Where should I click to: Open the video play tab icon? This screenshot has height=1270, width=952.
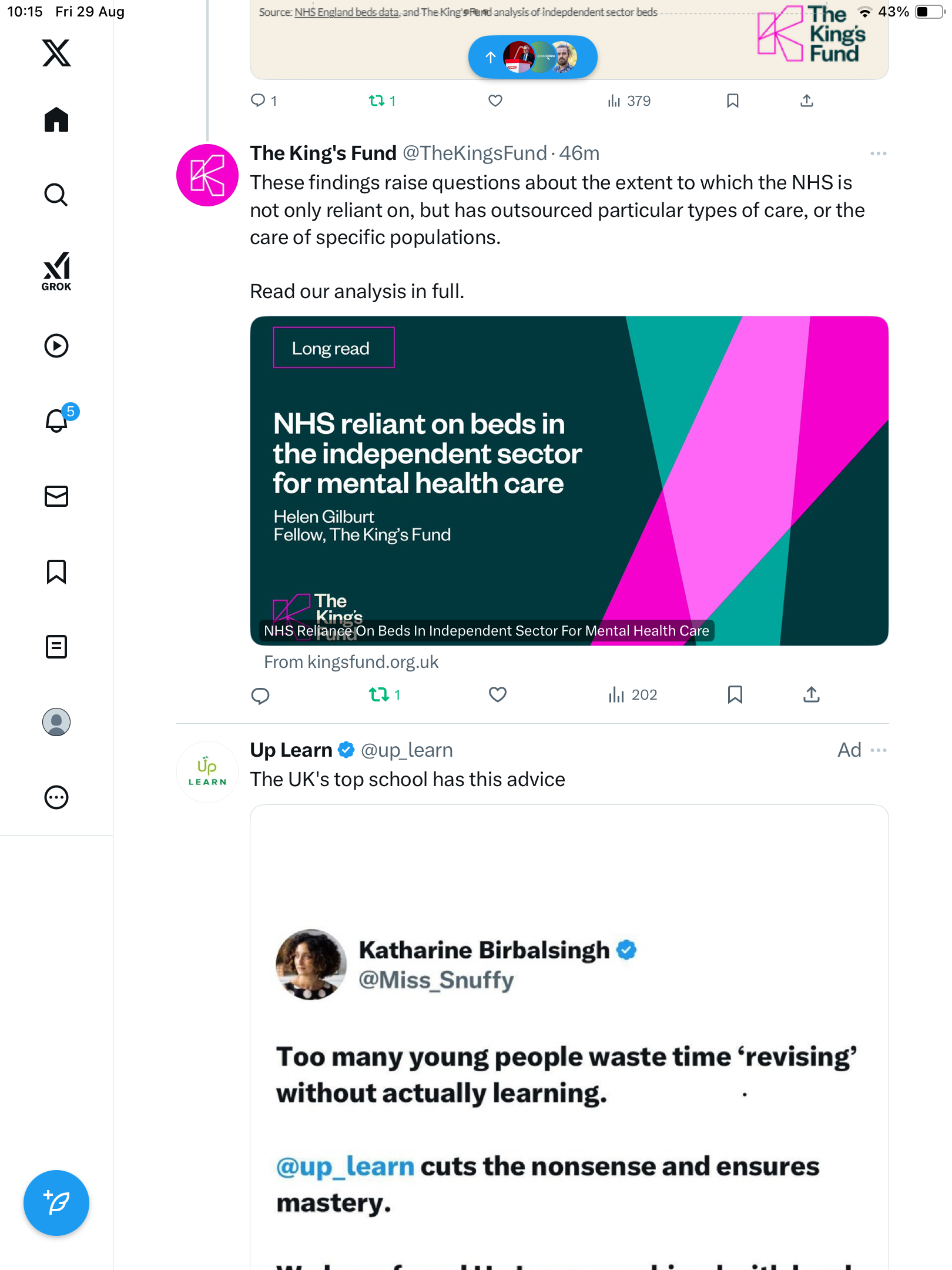[x=56, y=346]
